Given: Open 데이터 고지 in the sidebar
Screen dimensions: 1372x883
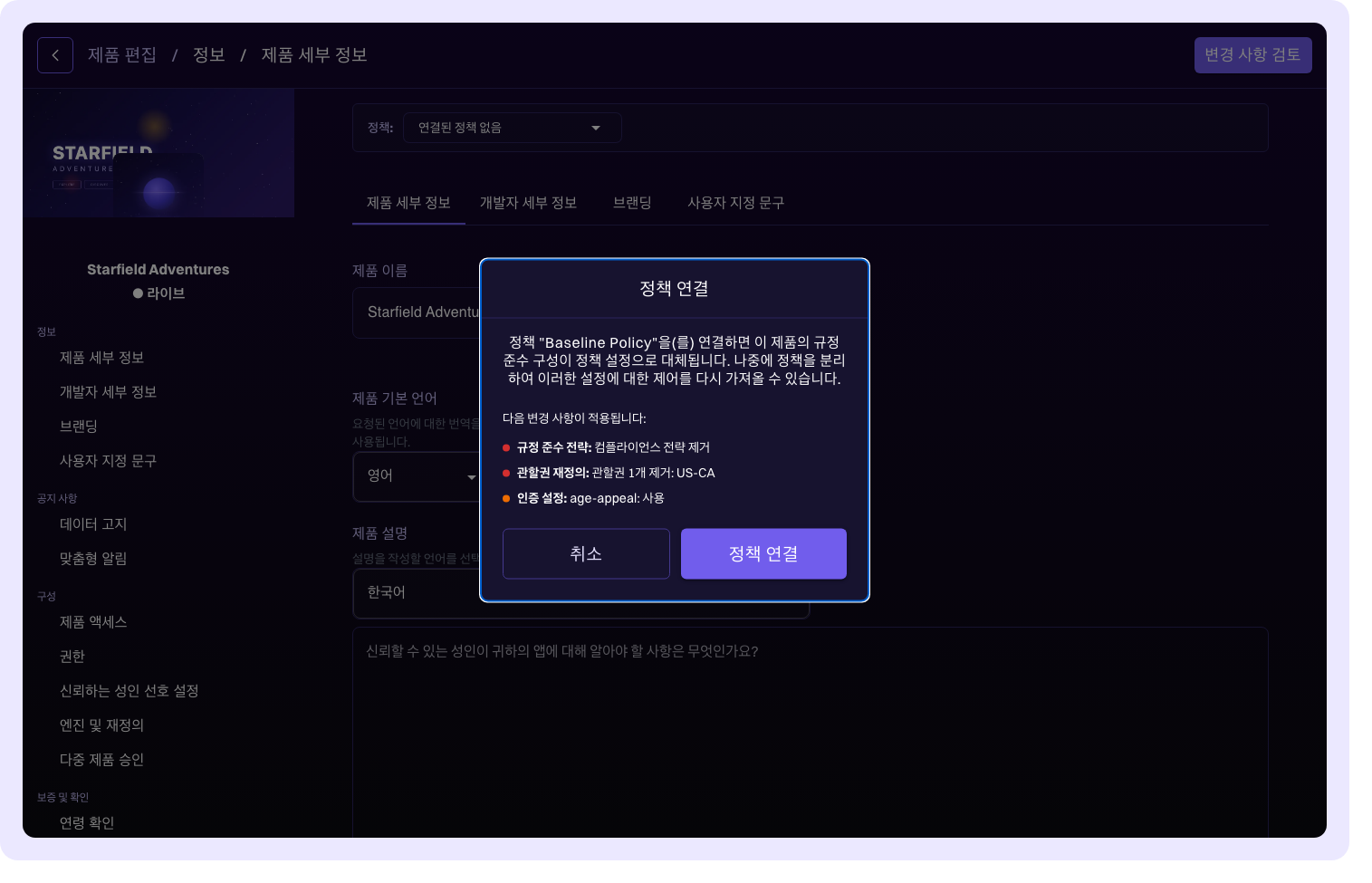Looking at the screenshot, I should [x=93, y=524].
